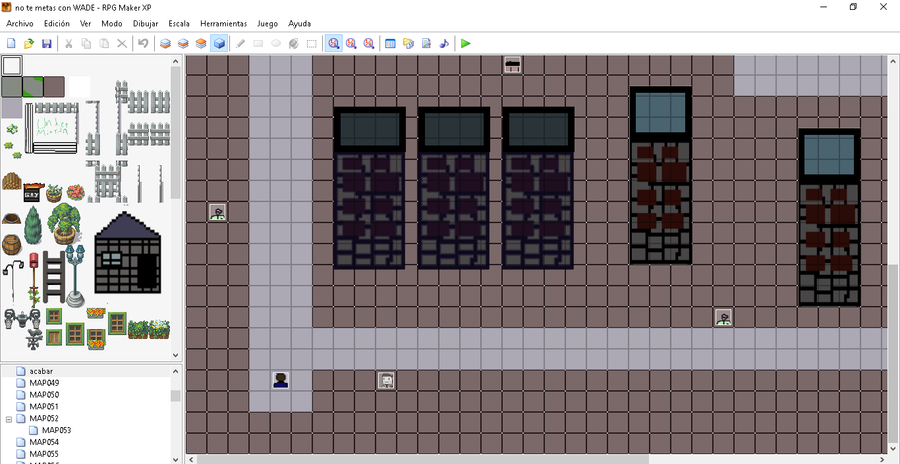Open the Archivo menu
Screen dimensions: 900x464
coord(20,24)
